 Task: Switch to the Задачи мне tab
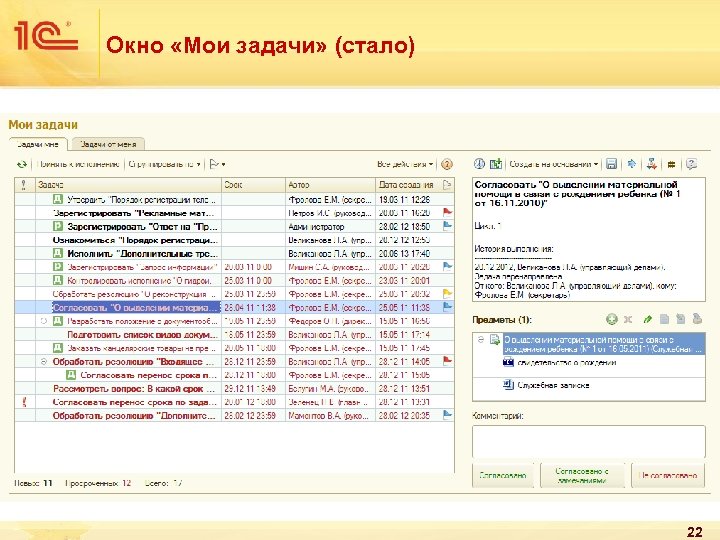38,144
